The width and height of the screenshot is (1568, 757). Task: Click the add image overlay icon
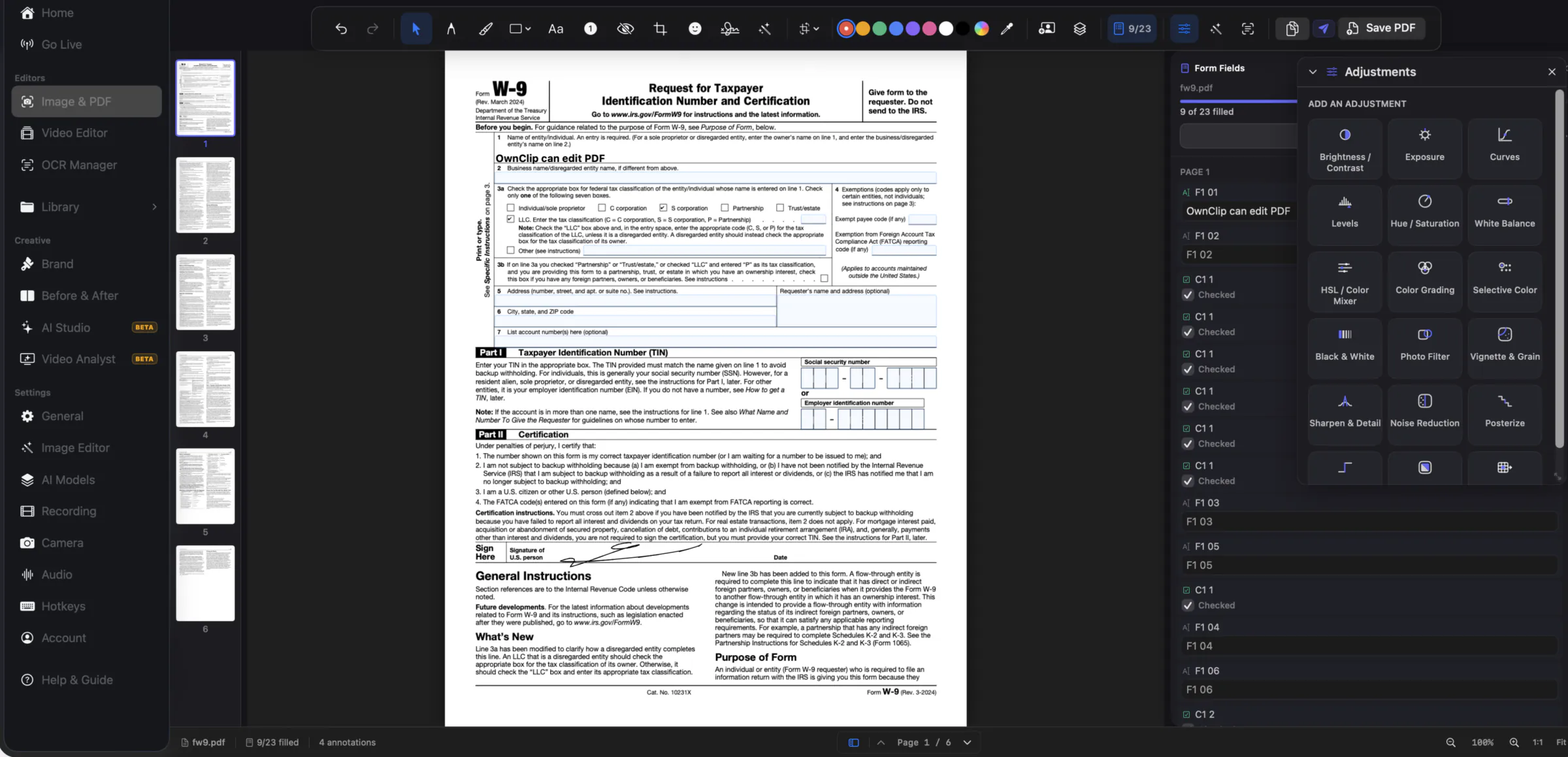[1047, 29]
